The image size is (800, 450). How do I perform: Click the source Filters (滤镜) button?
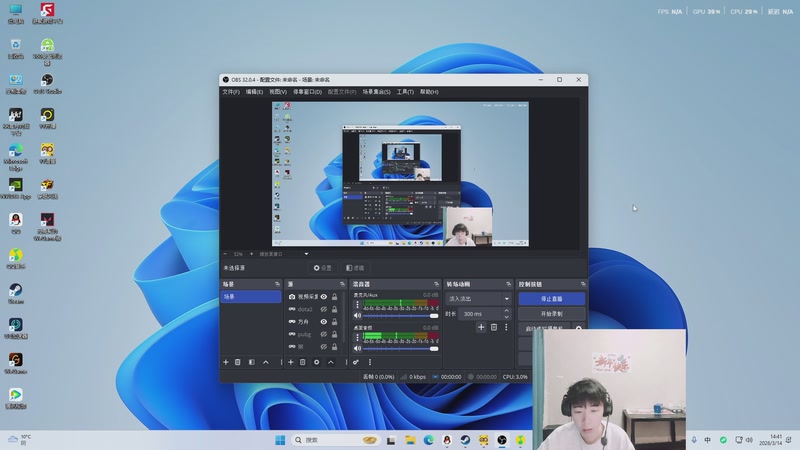tap(355, 268)
